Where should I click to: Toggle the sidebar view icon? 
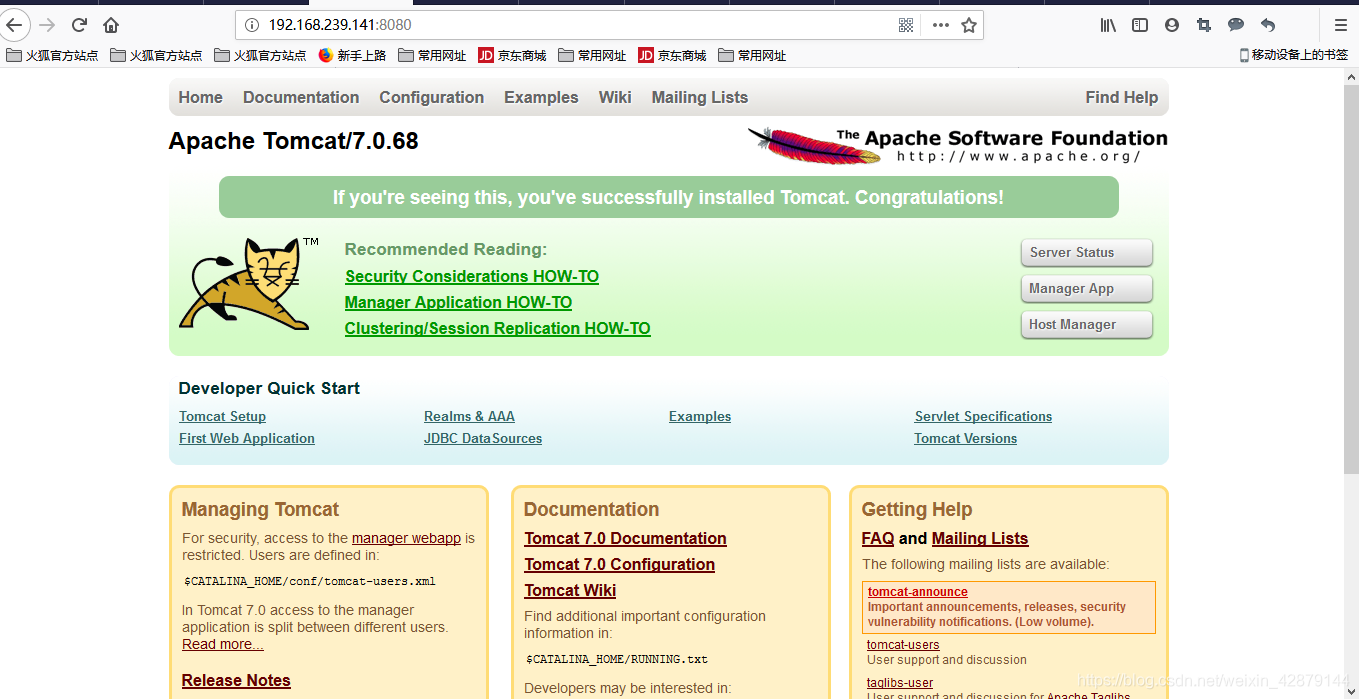[x=1140, y=25]
